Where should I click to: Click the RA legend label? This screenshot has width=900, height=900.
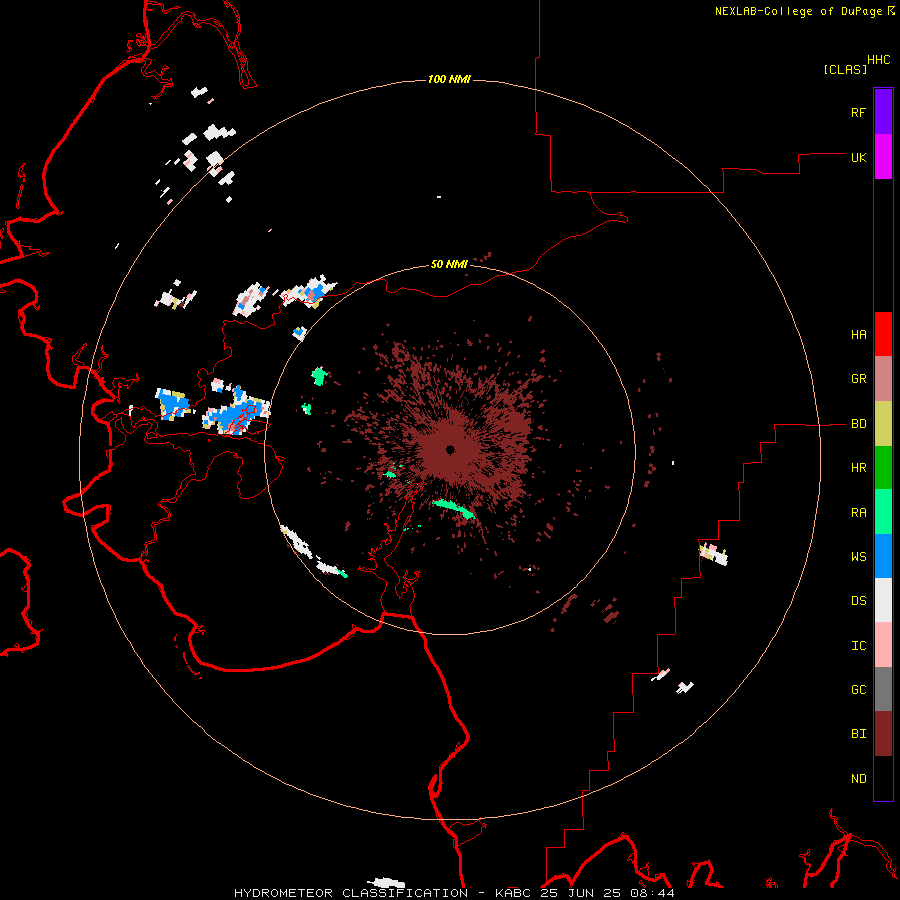click(858, 513)
